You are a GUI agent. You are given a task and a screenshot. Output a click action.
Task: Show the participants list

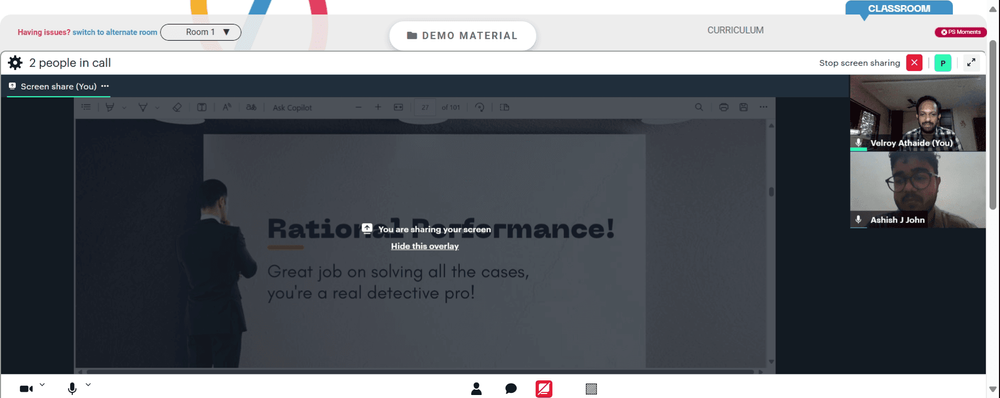pos(476,388)
